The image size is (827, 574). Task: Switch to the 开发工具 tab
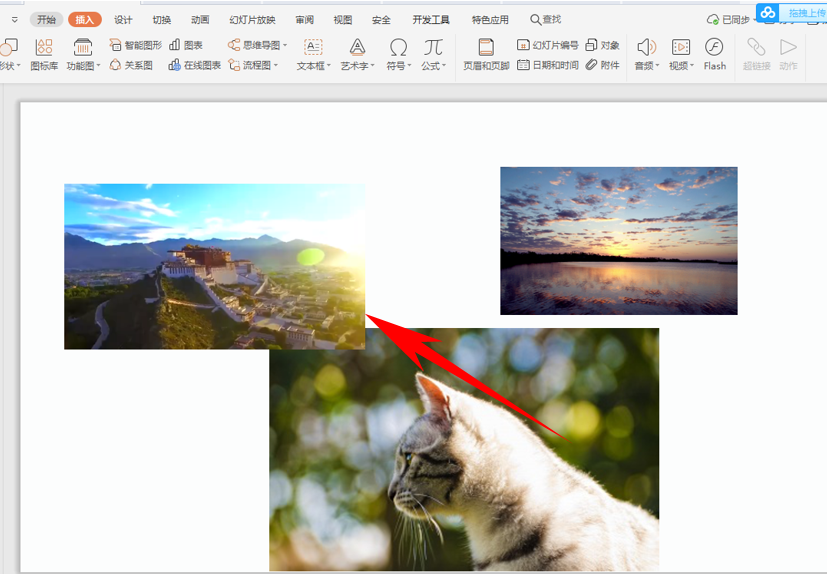(431, 20)
